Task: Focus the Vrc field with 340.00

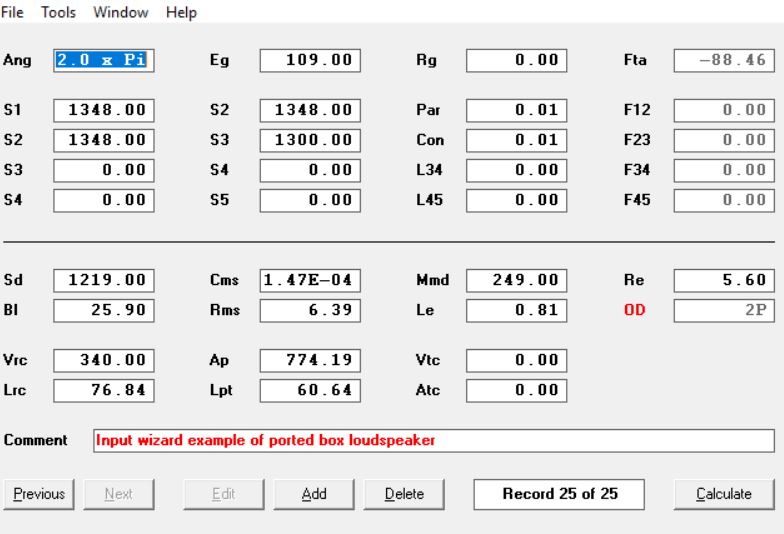Action: tap(104, 360)
